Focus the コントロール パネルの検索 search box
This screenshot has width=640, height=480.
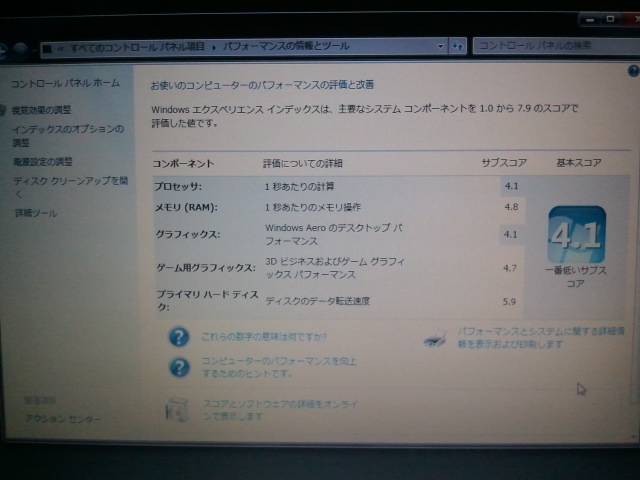[556, 45]
